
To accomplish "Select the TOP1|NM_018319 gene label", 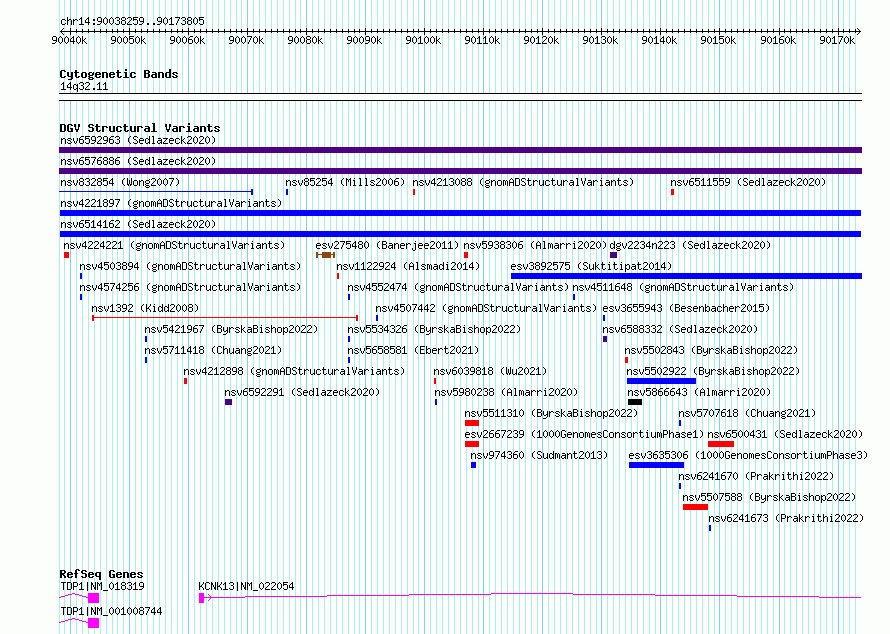I will (102, 586).
